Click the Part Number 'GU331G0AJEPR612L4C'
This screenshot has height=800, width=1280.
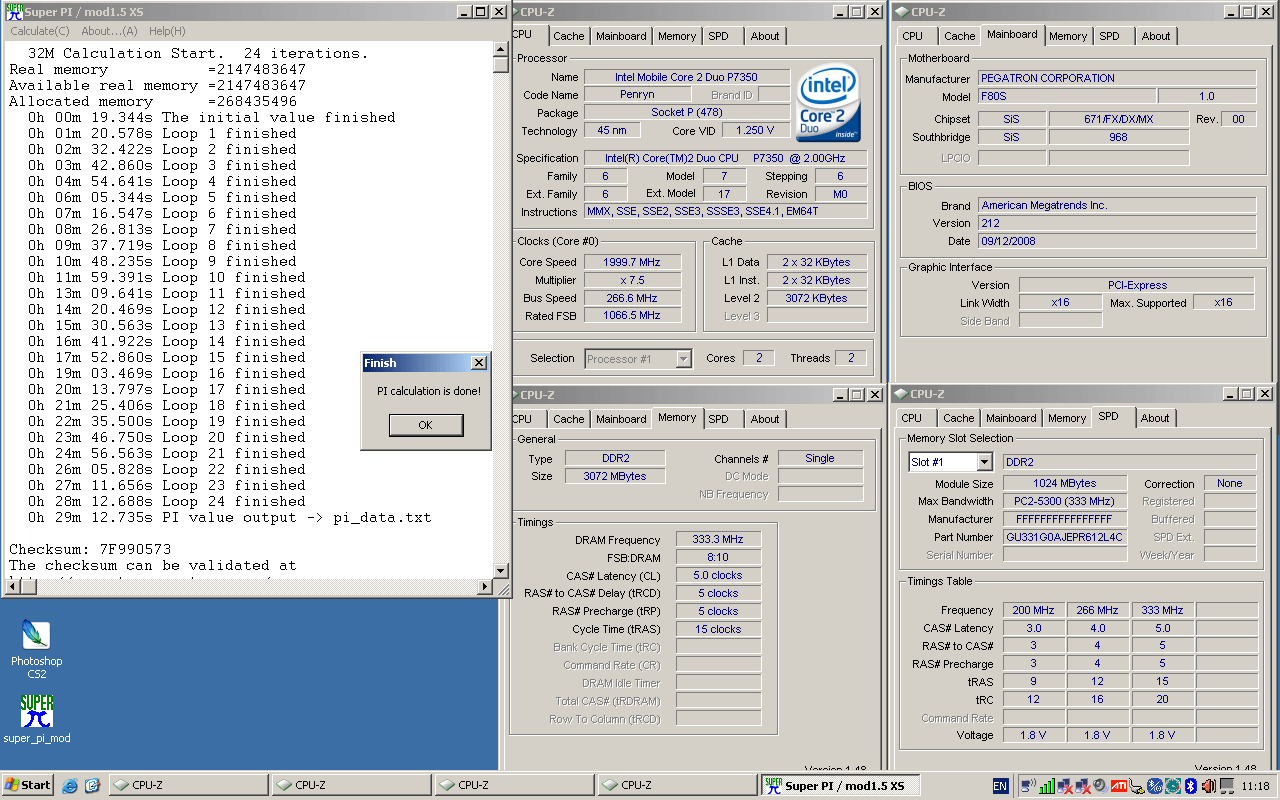[1065, 537]
